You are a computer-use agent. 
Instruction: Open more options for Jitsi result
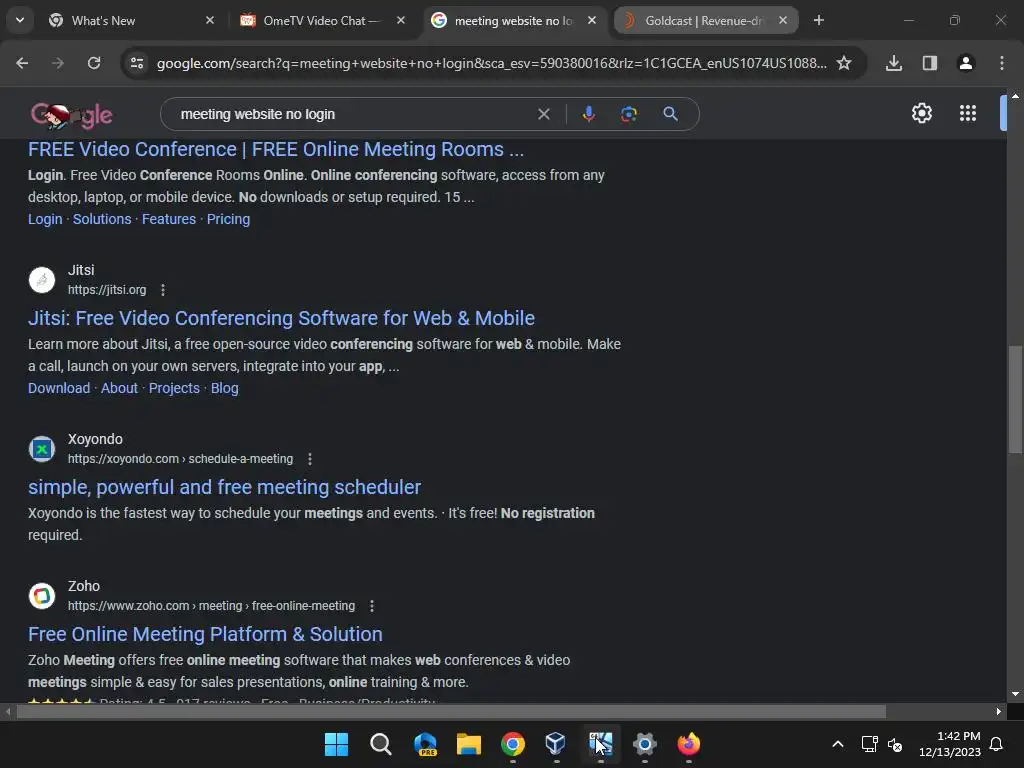point(163,289)
